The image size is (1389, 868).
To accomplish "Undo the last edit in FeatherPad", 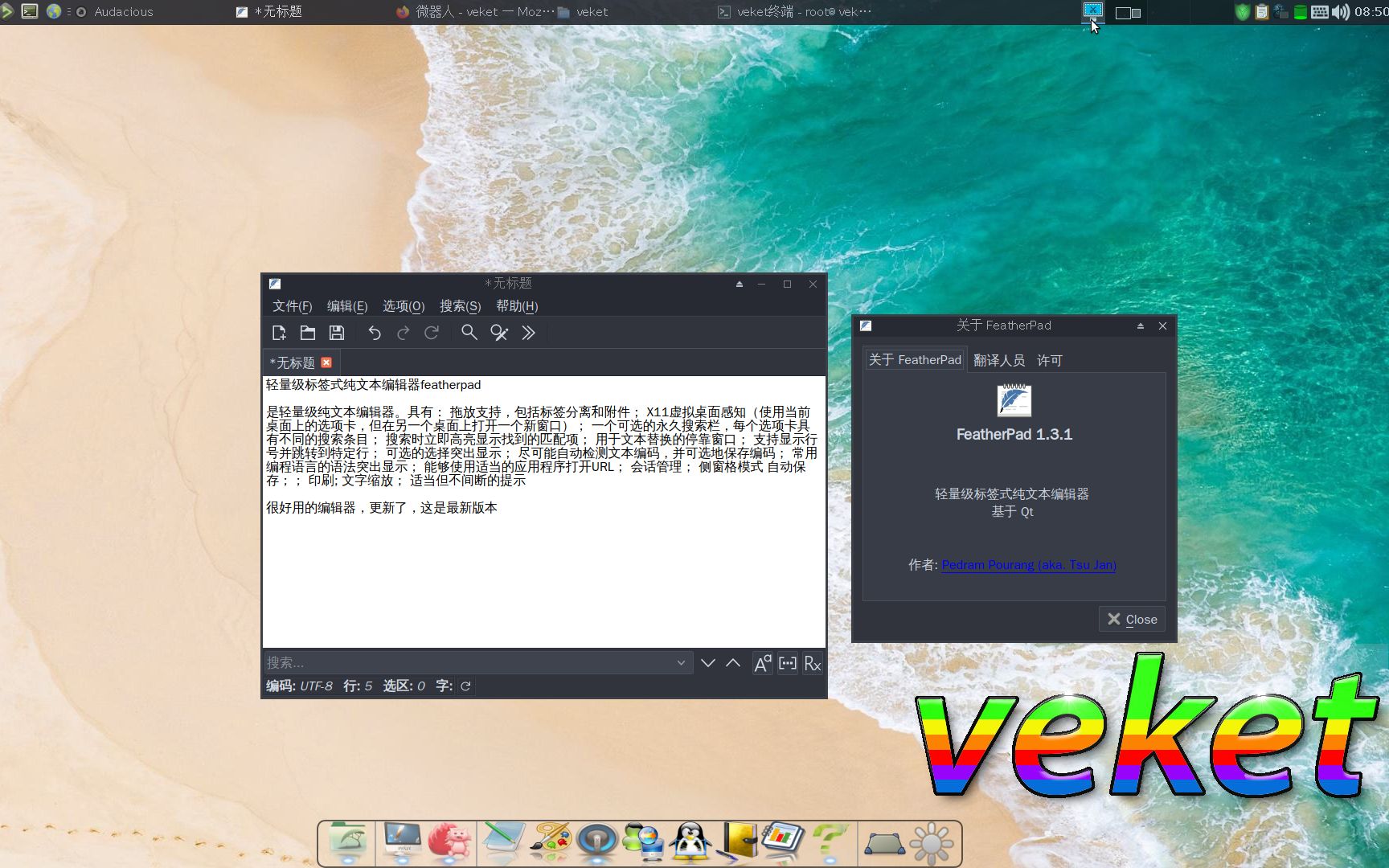I will pos(375,333).
